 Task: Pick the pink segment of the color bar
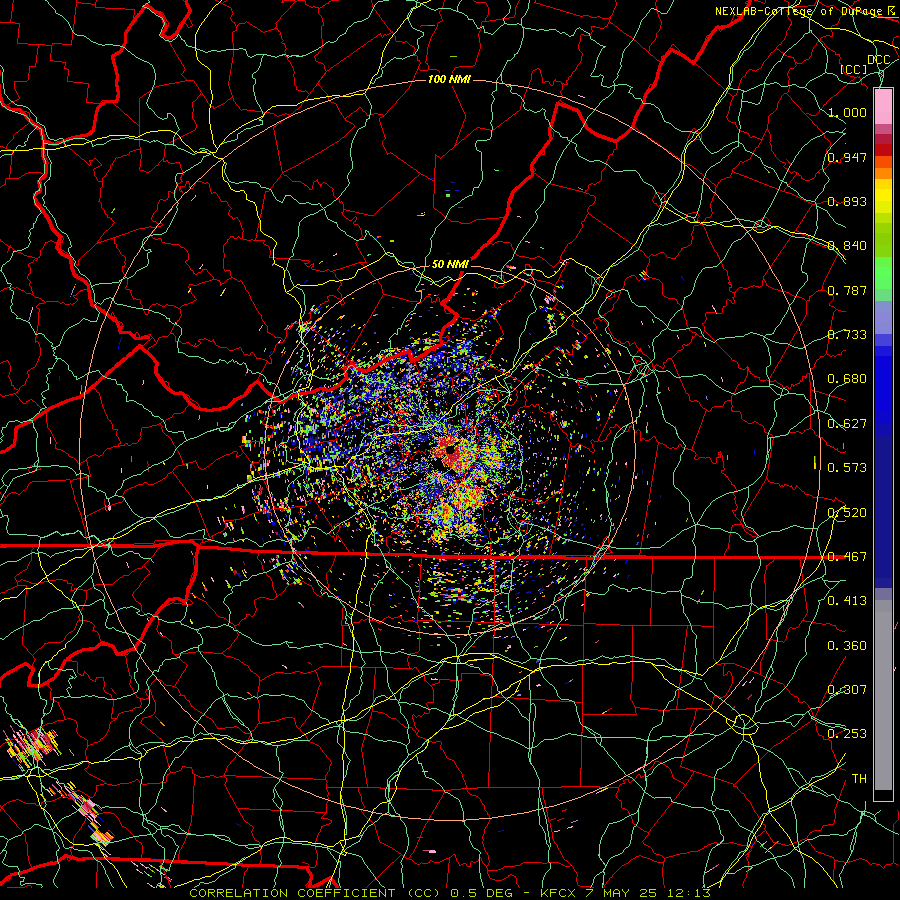click(x=883, y=106)
